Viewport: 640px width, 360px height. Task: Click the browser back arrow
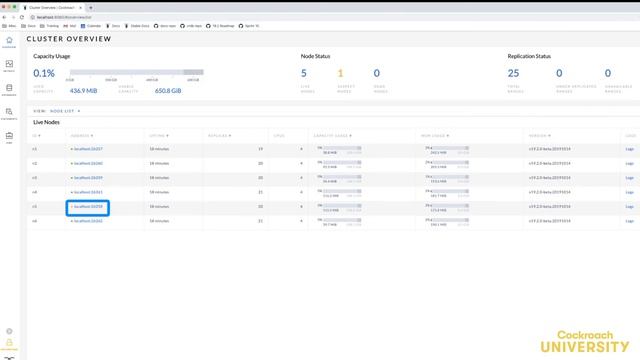point(4,17)
